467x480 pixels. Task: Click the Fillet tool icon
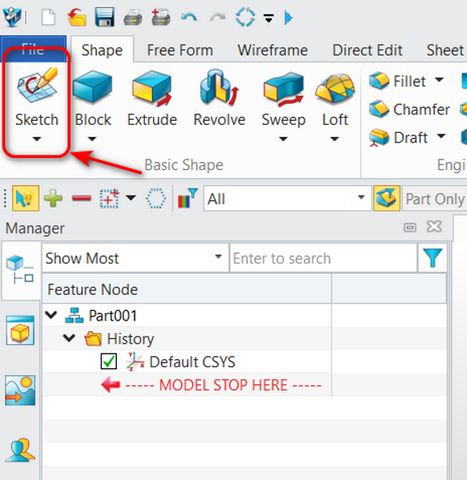click(x=379, y=81)
